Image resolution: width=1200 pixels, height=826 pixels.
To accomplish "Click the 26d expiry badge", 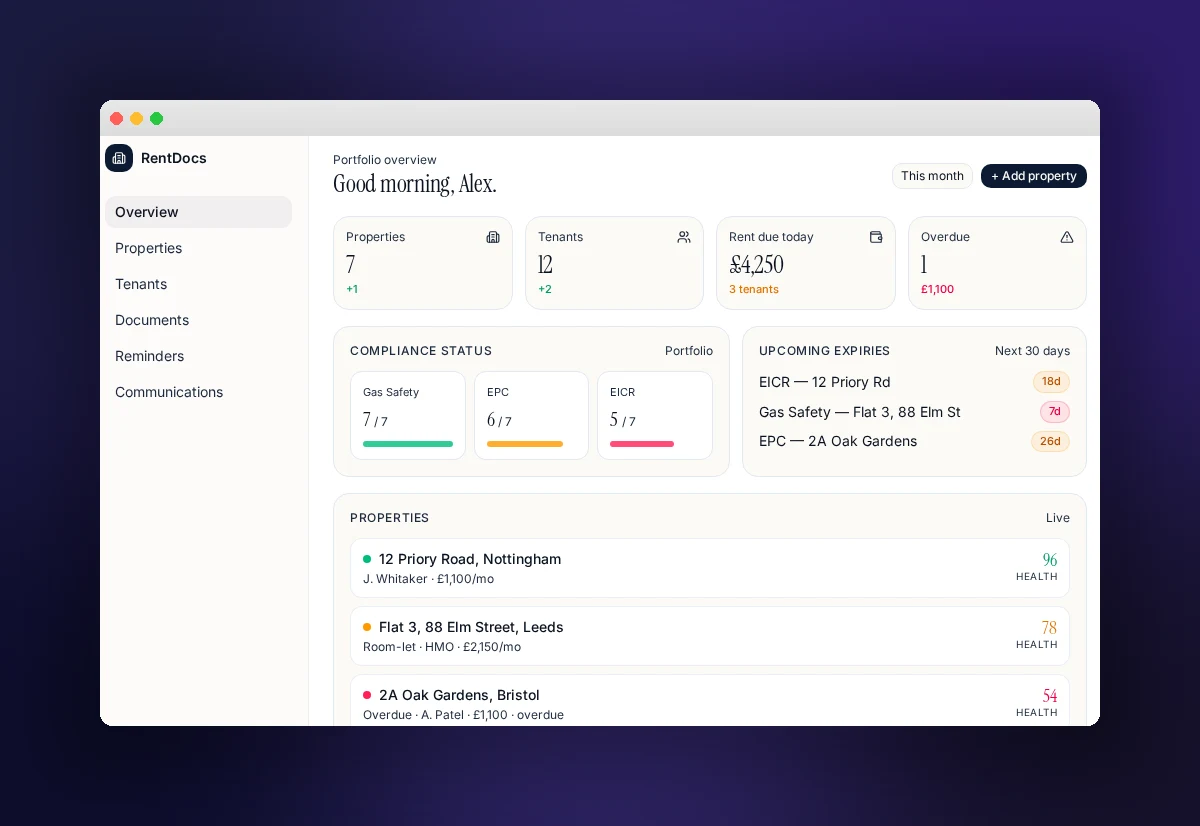I will (1050, 441).
